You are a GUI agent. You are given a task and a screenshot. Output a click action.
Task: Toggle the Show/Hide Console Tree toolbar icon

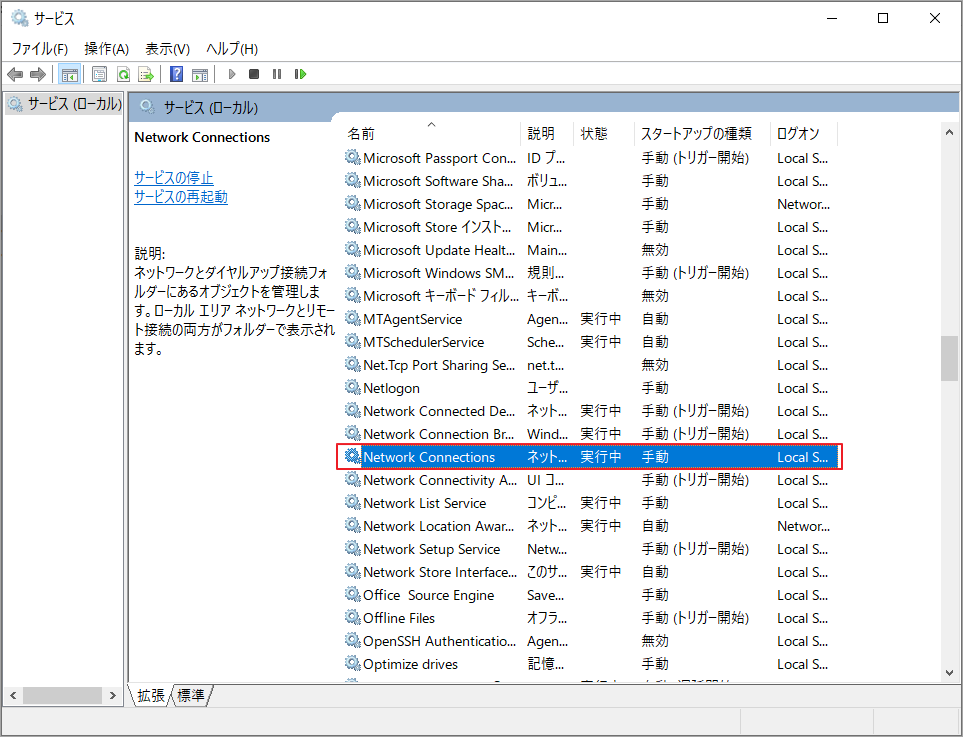coord(69,74)
